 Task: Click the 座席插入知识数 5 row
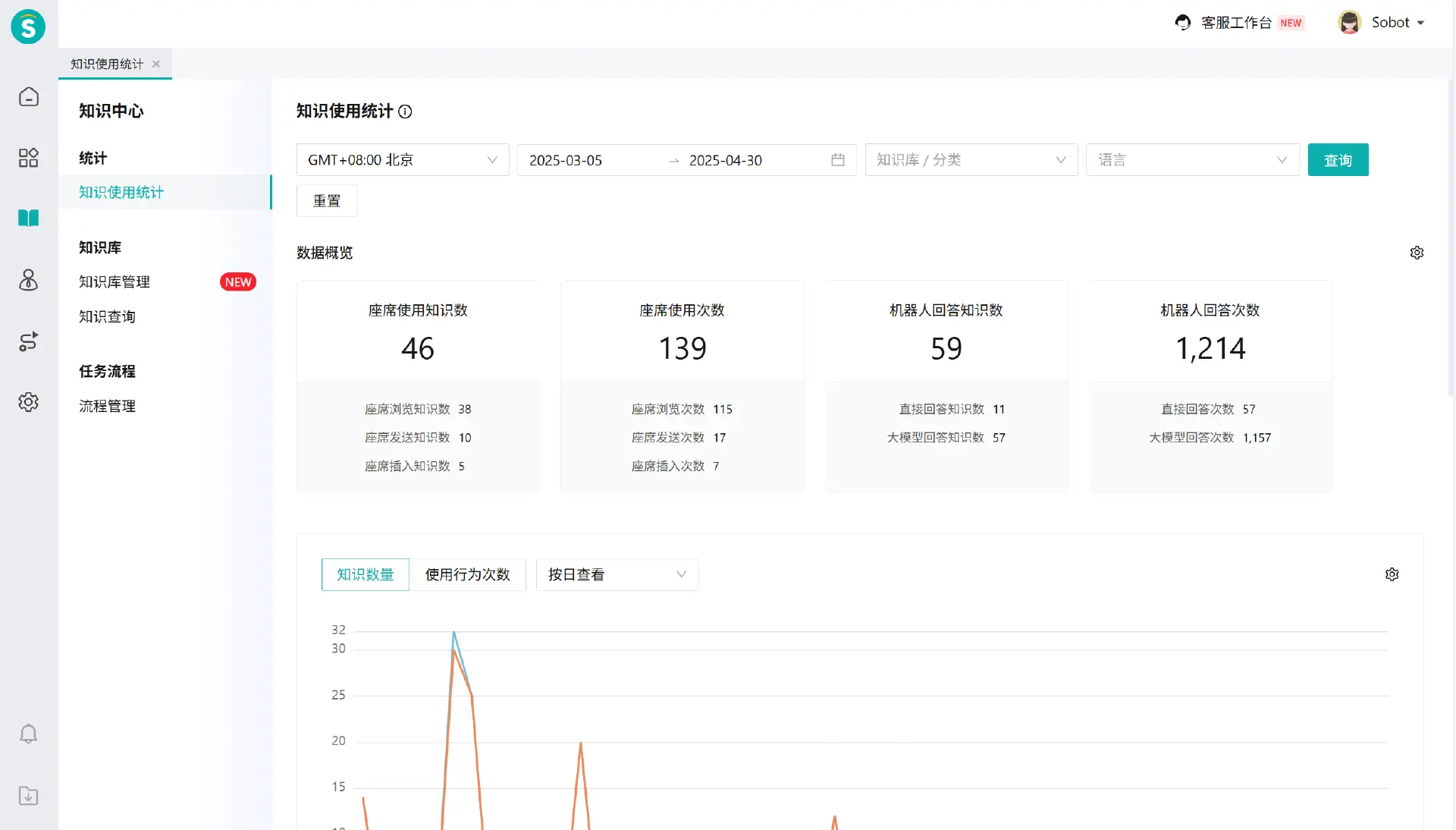coord(415,466)
